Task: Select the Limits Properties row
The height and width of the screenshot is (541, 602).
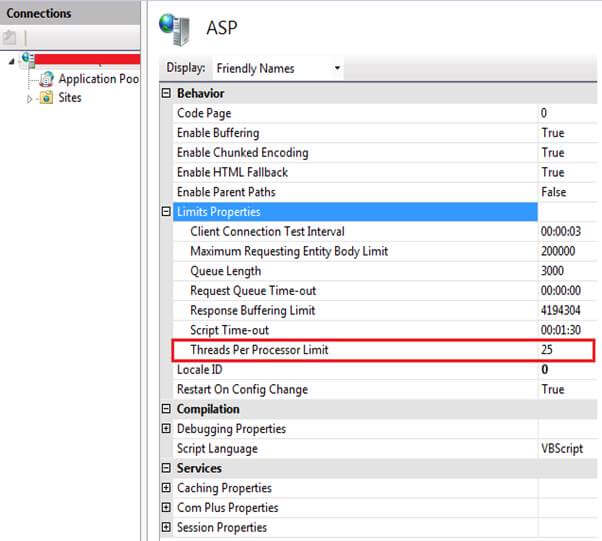Action: coord(355,212)
